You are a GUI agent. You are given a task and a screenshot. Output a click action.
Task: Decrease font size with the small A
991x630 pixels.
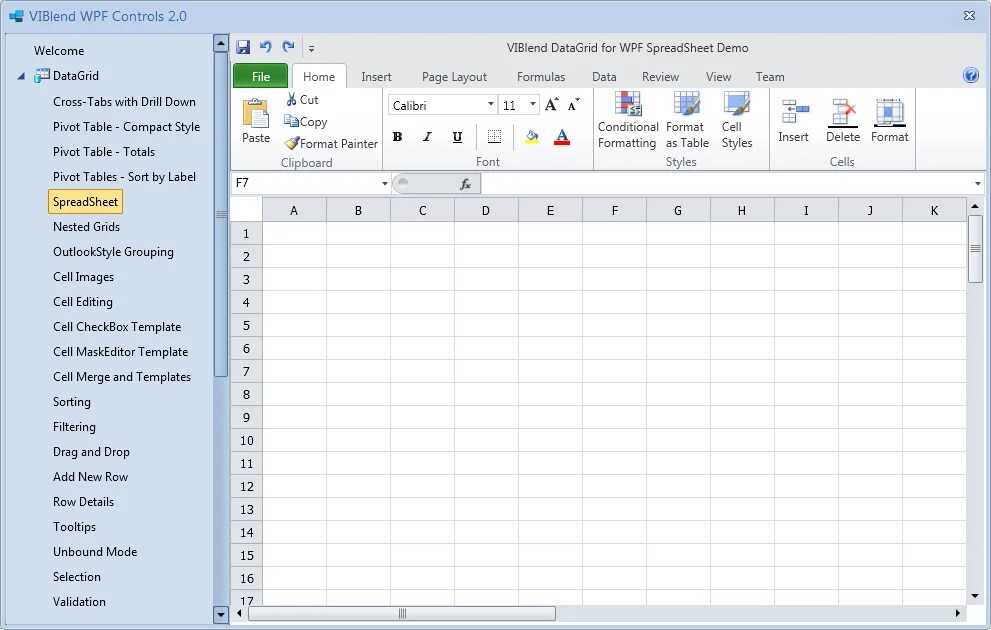[x=573, y=105]
